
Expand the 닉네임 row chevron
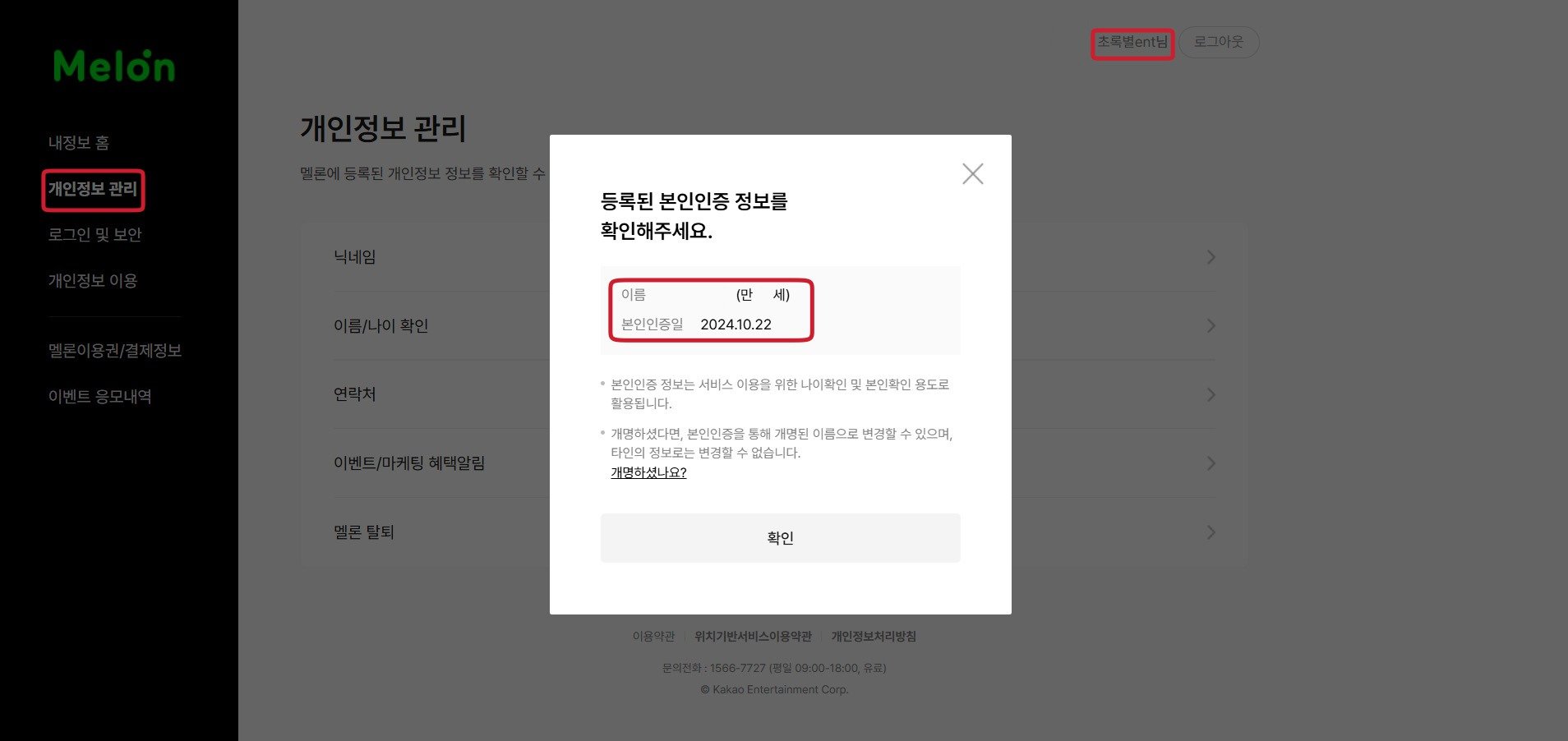point(1211,257)
